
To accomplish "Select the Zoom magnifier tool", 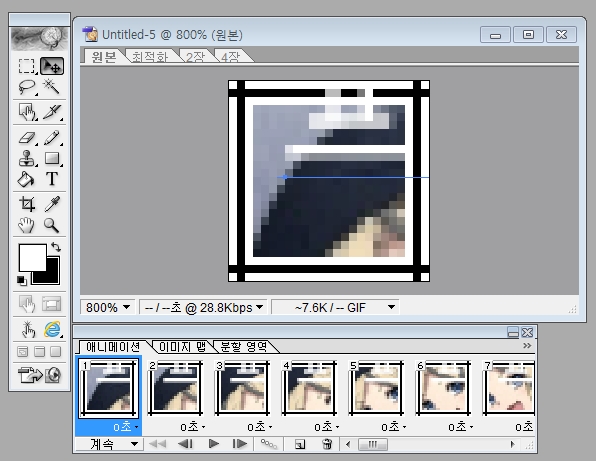I will tap(52, 225).
